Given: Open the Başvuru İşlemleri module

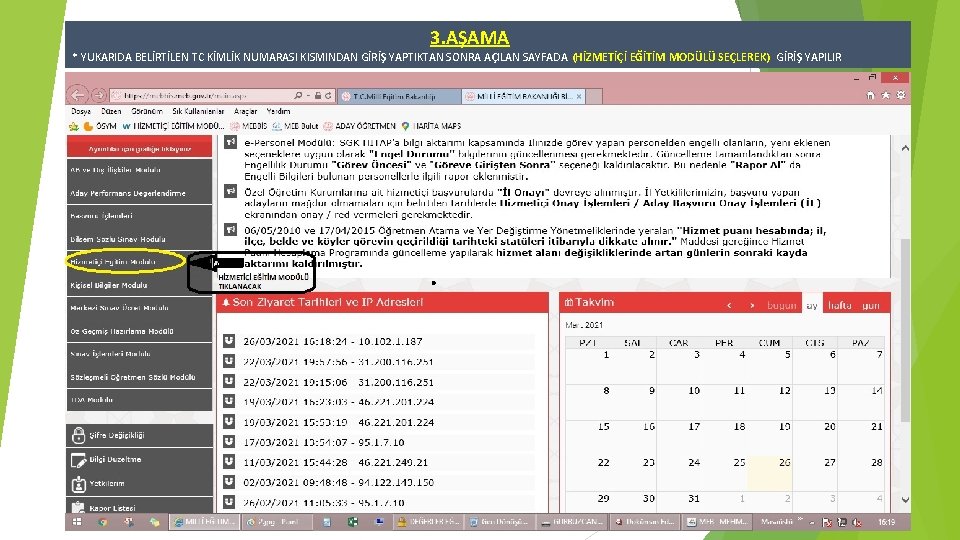Looking at the screenshot, I should 140,216.
